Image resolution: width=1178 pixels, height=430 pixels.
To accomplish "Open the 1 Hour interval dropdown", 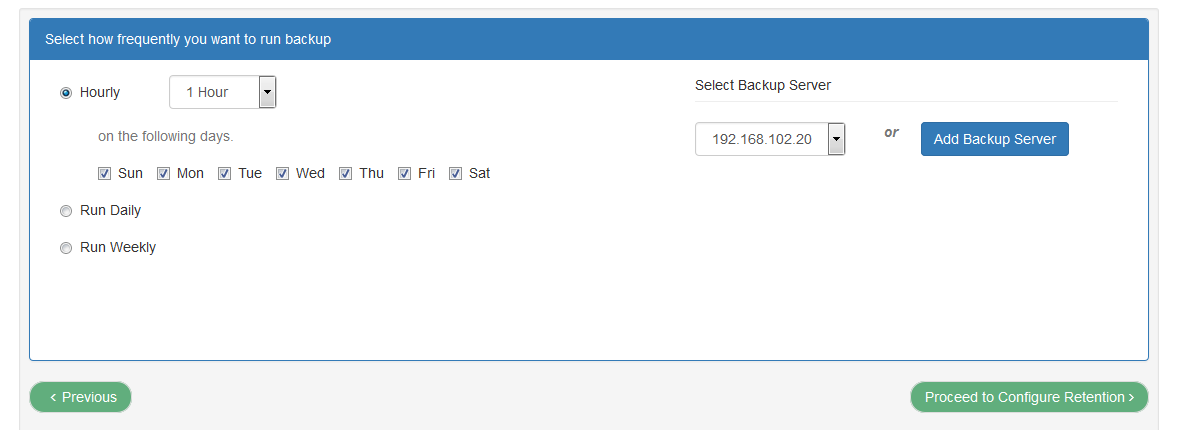I will click(213, 92).
